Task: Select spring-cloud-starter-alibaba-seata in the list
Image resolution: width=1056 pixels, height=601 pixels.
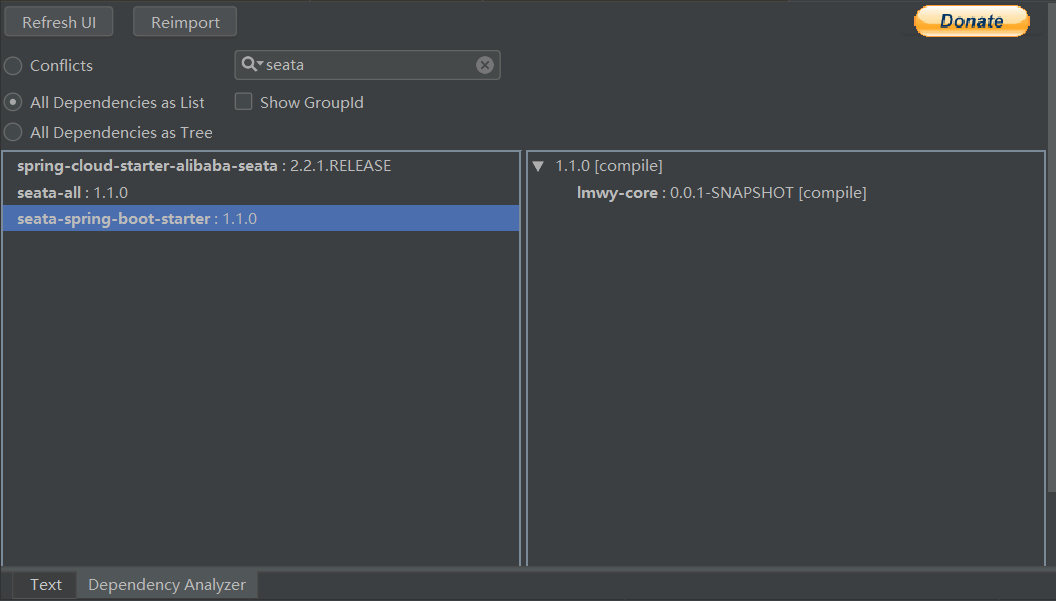Action: click(x=148, y=166)
